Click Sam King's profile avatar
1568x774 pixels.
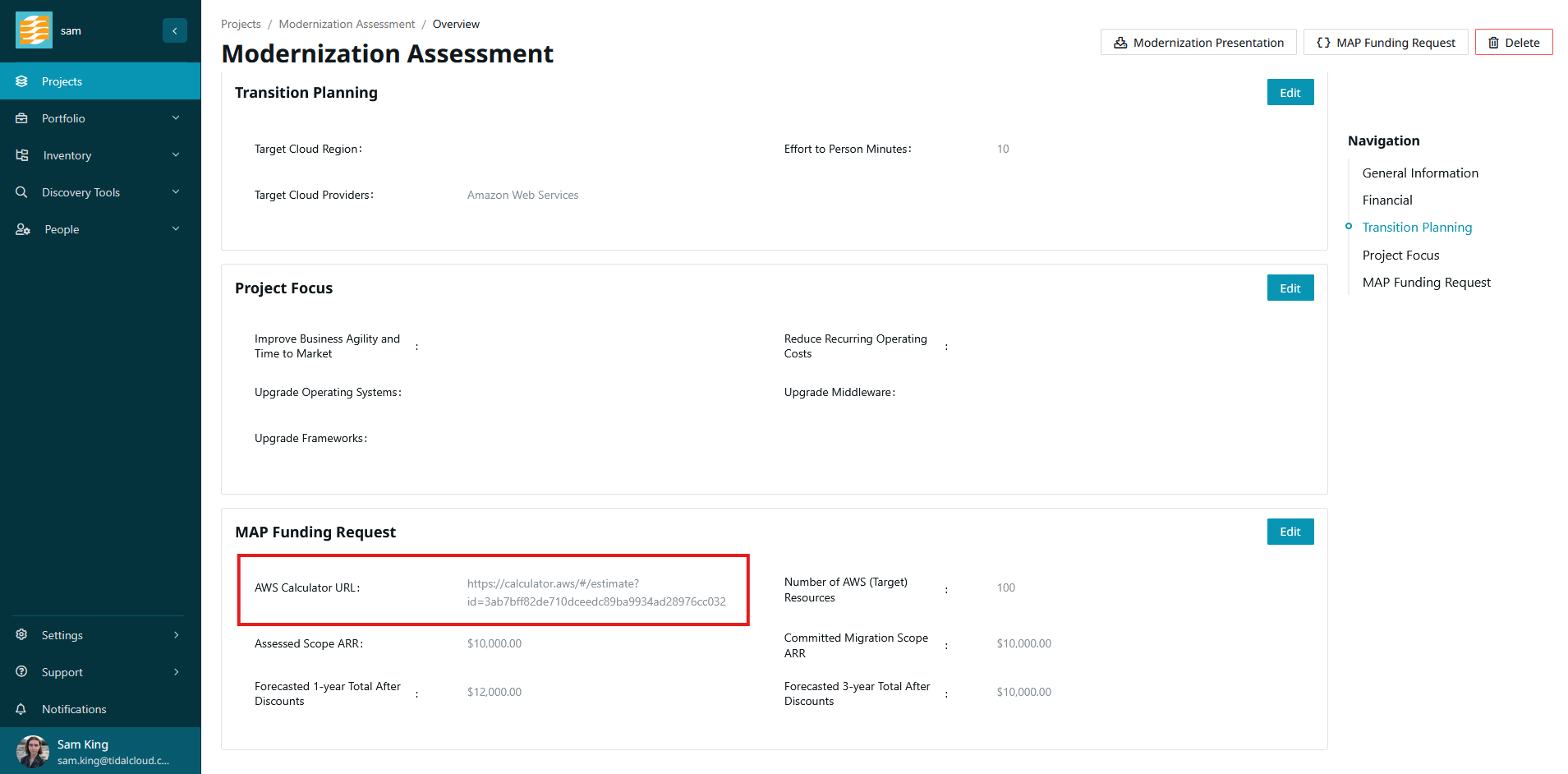click(33, 751)
